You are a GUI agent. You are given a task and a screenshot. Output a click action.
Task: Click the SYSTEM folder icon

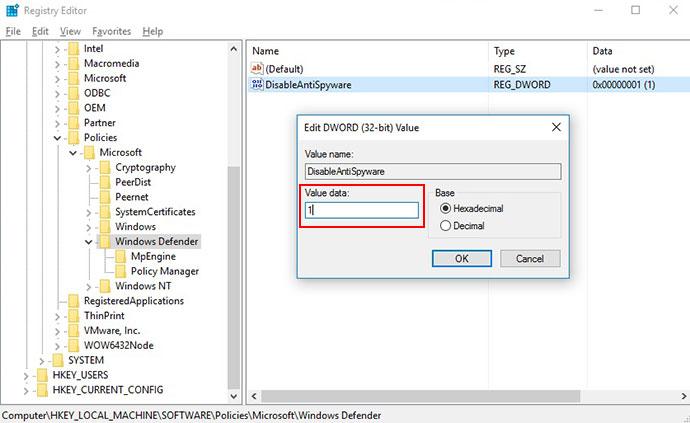click(x=58, y=360)
